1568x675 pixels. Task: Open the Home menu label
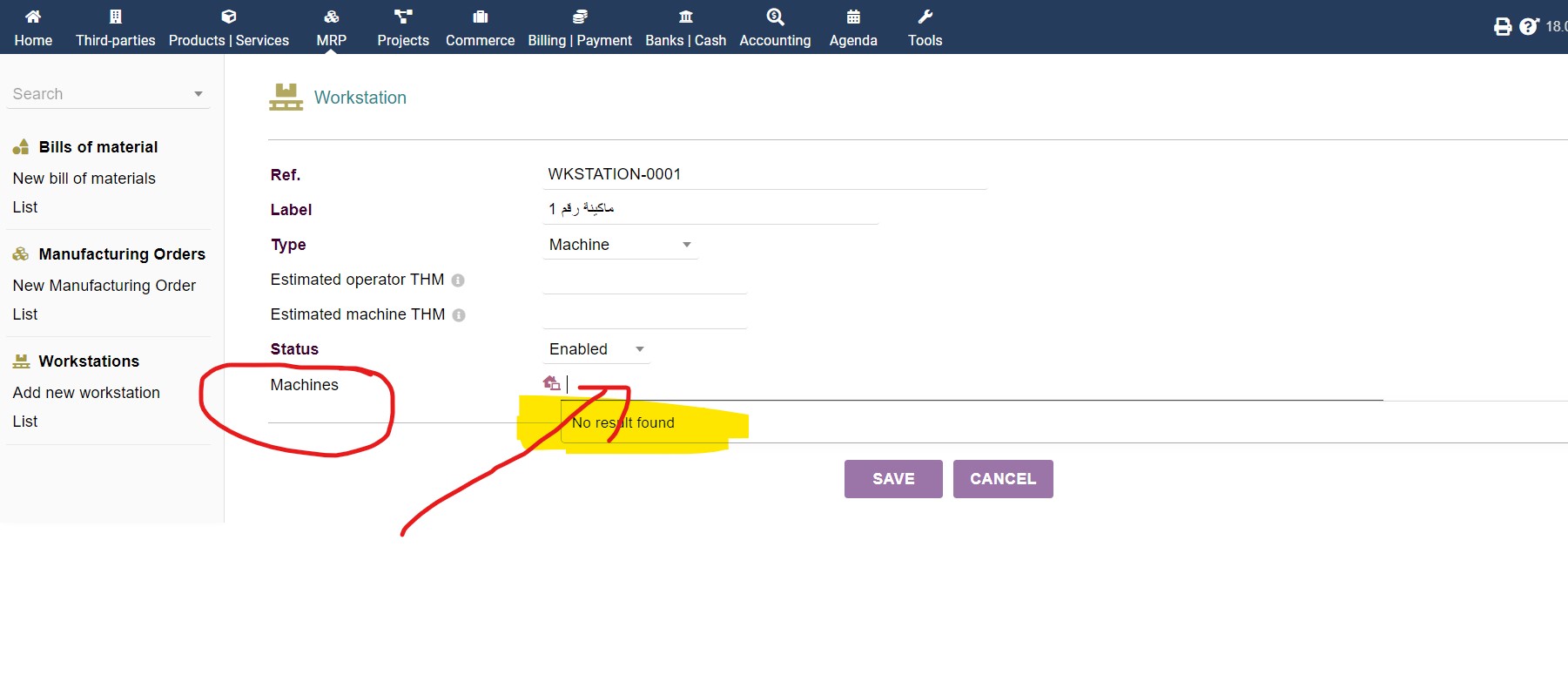pos(33,40)
